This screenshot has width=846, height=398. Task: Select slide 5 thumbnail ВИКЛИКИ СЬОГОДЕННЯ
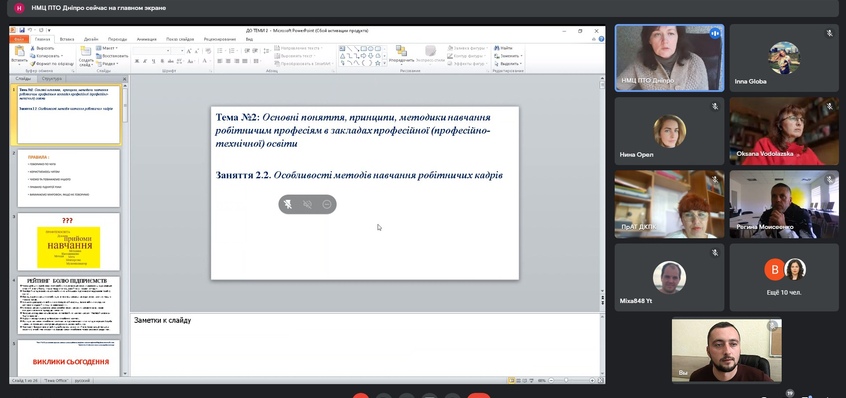pyautogui.click(x=69, y=358)
